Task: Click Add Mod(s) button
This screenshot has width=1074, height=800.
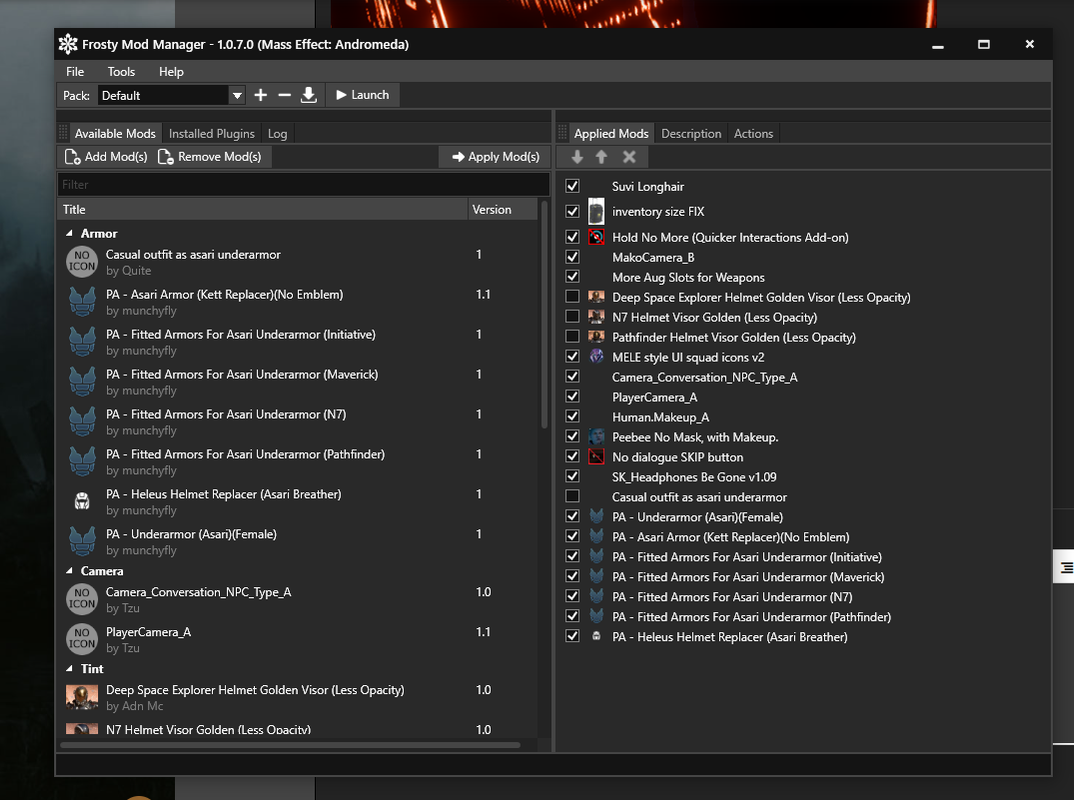Action: pyautogui.click(x=106, y=157)
